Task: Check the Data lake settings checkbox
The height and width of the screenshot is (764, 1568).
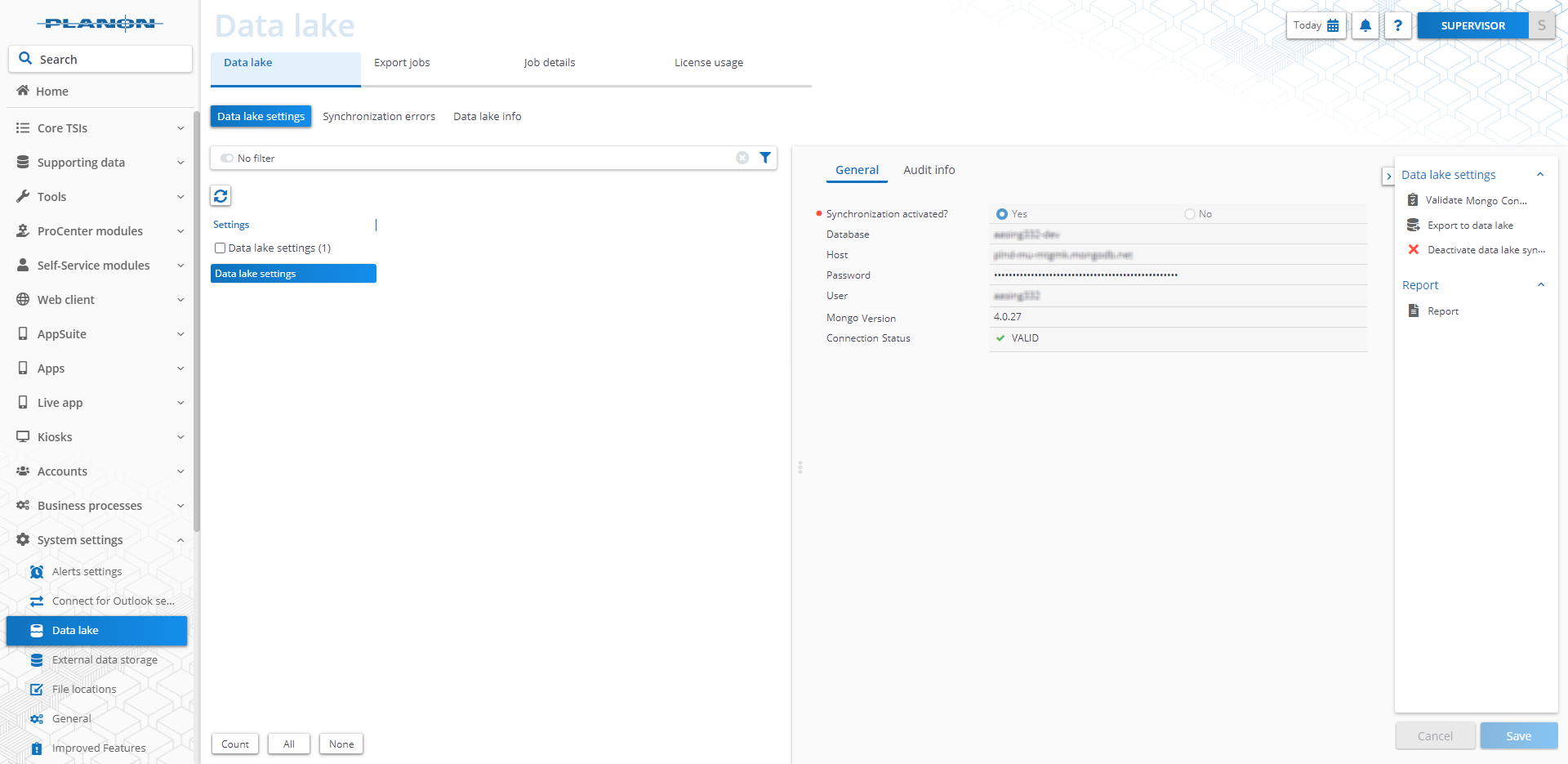Action: 219,248
